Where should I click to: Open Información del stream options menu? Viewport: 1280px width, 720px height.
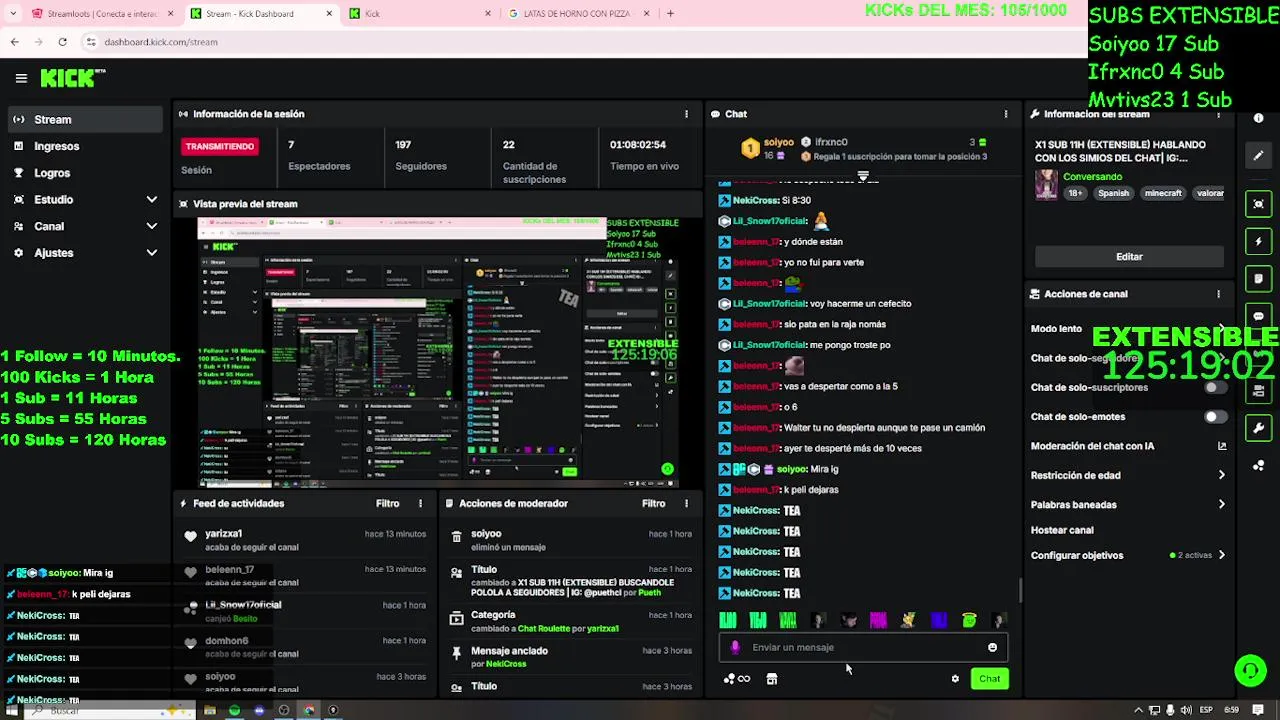coord(1218,114)
